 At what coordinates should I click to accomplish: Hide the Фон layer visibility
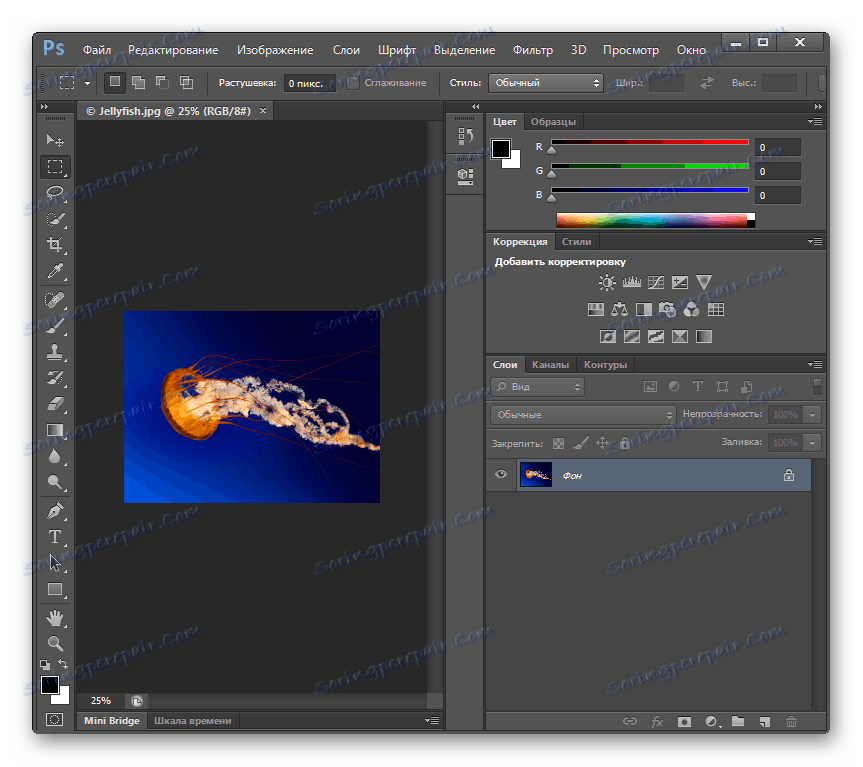tap(501, 474)
